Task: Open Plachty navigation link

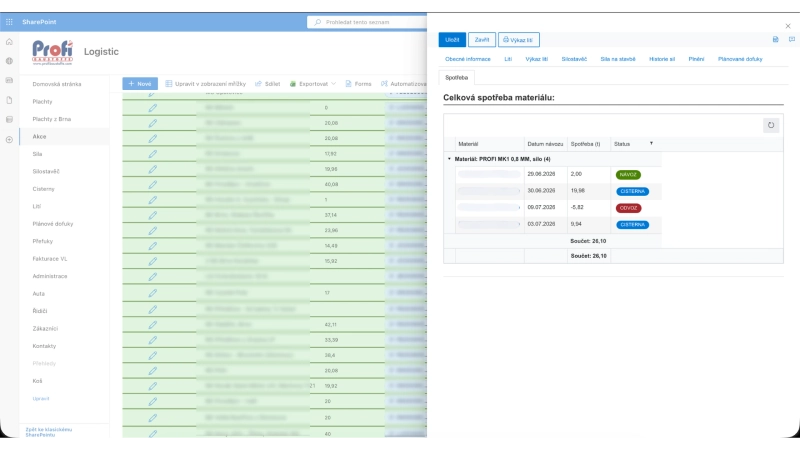Action: click(42, 102)
